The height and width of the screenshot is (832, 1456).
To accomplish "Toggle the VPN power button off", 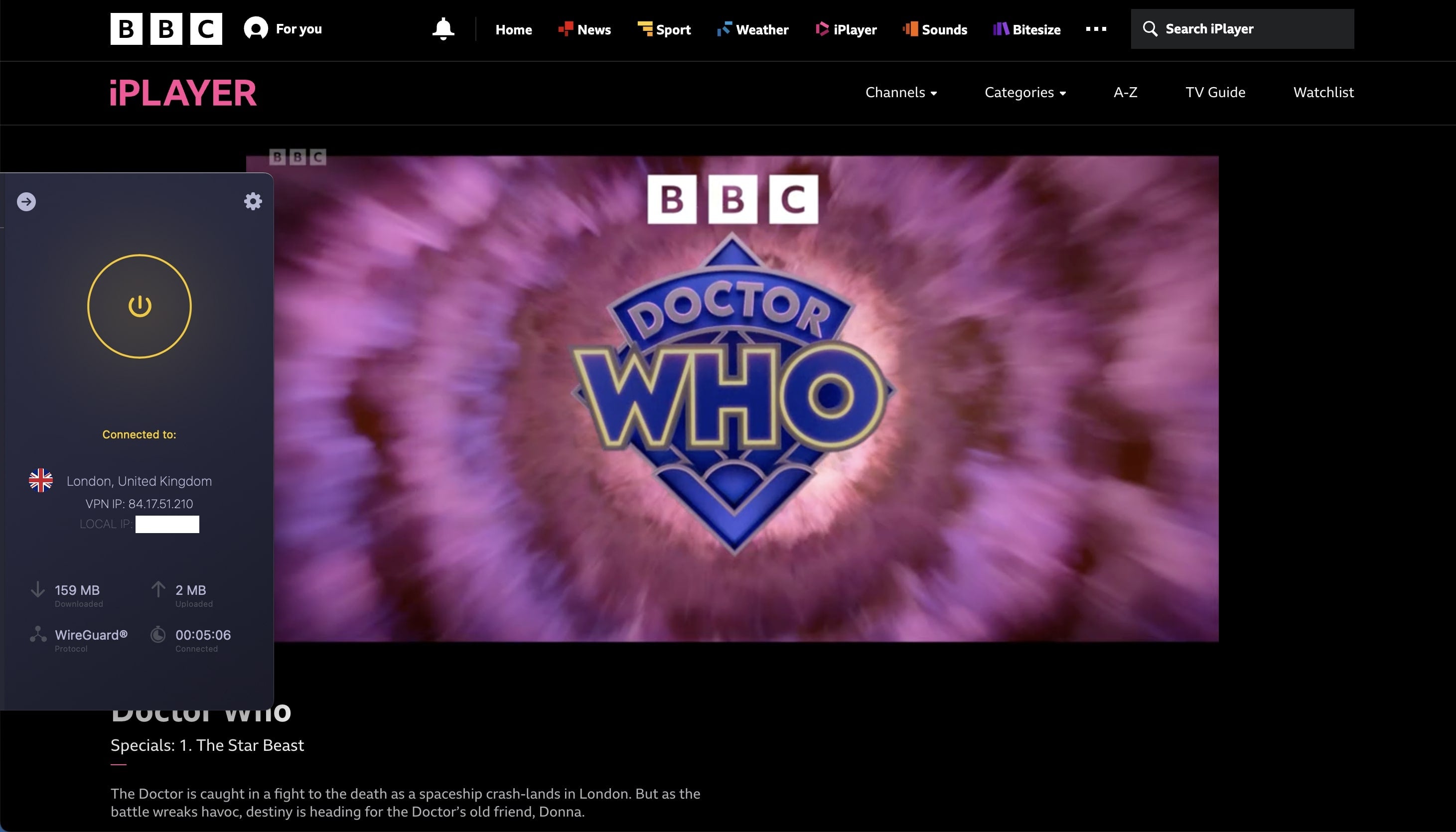I will (x=140, y=306).
